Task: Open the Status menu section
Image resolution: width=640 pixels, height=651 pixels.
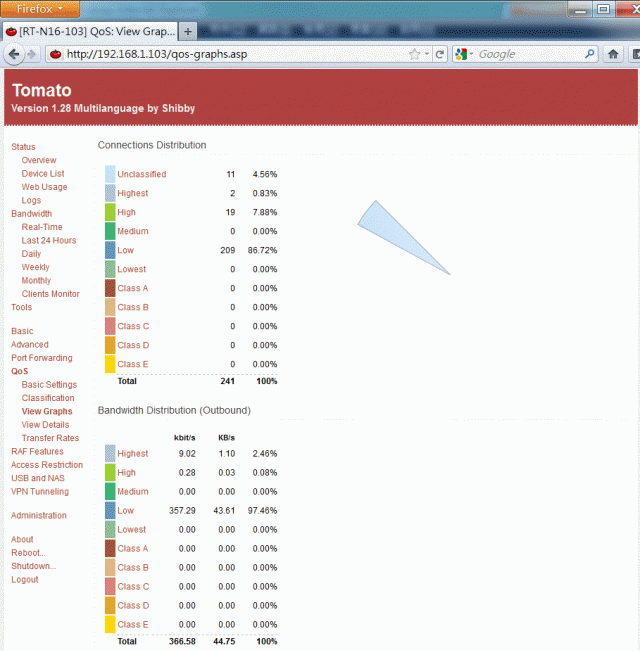Action: click(x=23, y=147)
